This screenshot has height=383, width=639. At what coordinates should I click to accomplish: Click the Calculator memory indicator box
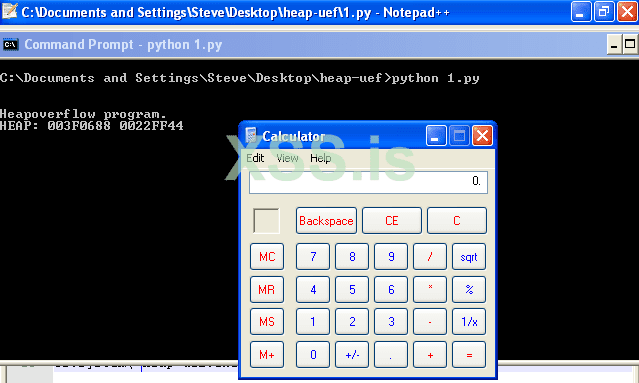tap(267, 221)
